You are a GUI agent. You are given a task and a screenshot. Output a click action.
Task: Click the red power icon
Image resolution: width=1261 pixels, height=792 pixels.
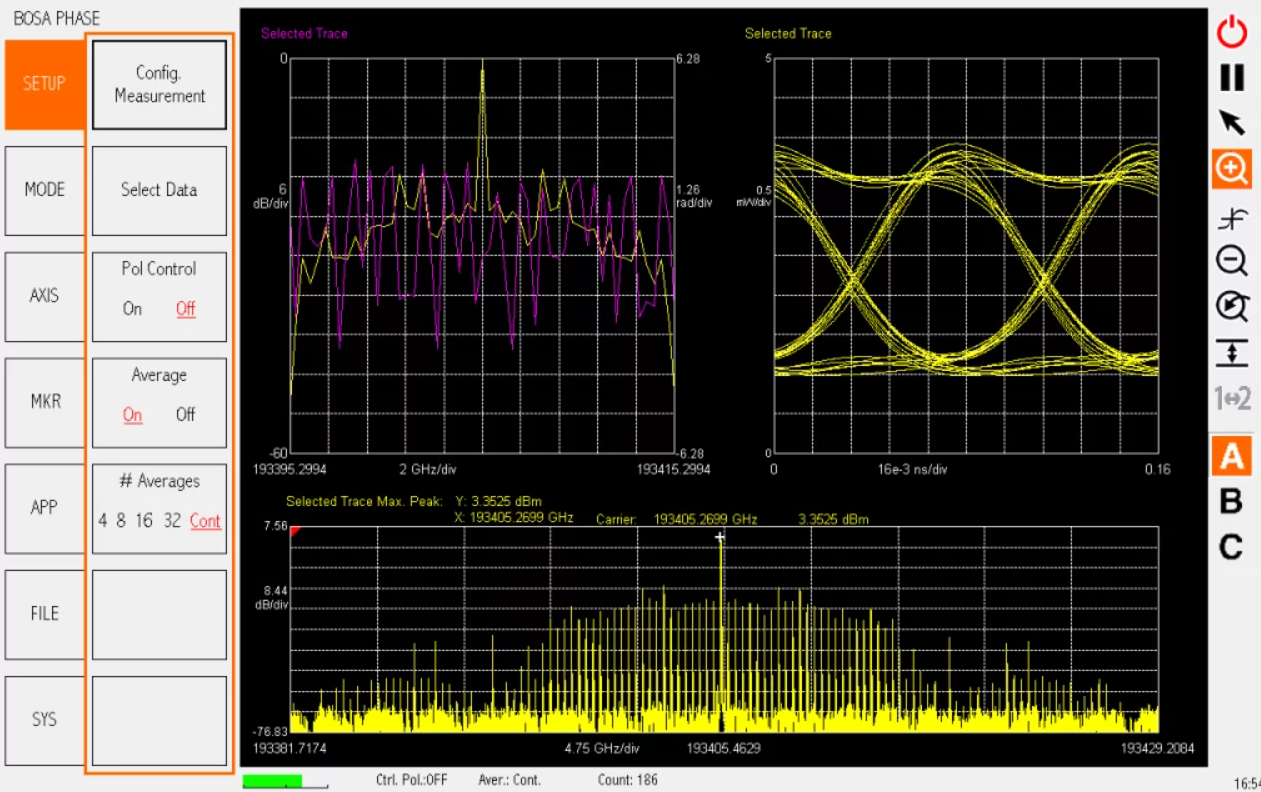pyautogui.click(x=1231, y=32)
